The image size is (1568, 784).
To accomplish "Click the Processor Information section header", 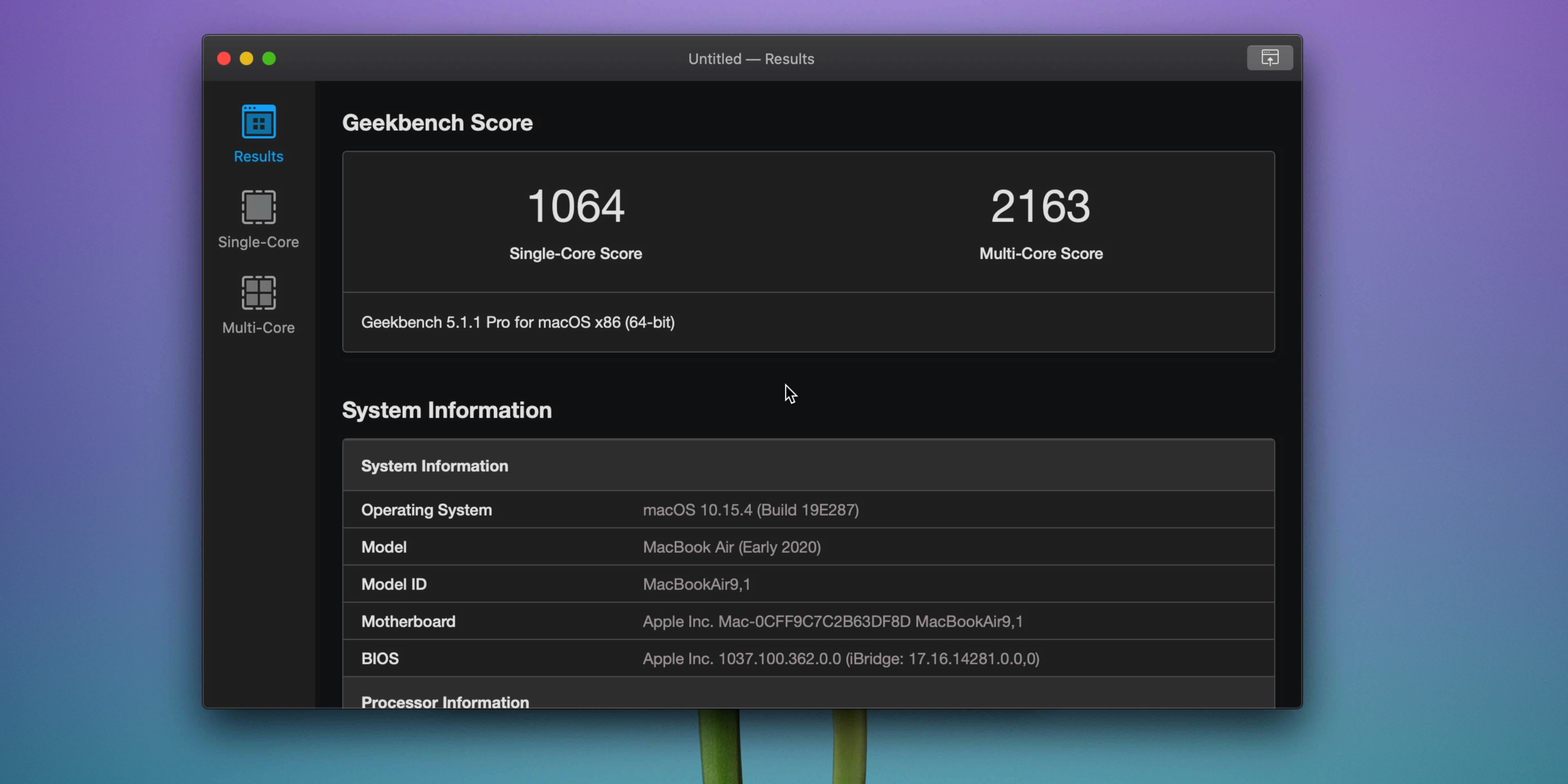I will pos(445,701).
